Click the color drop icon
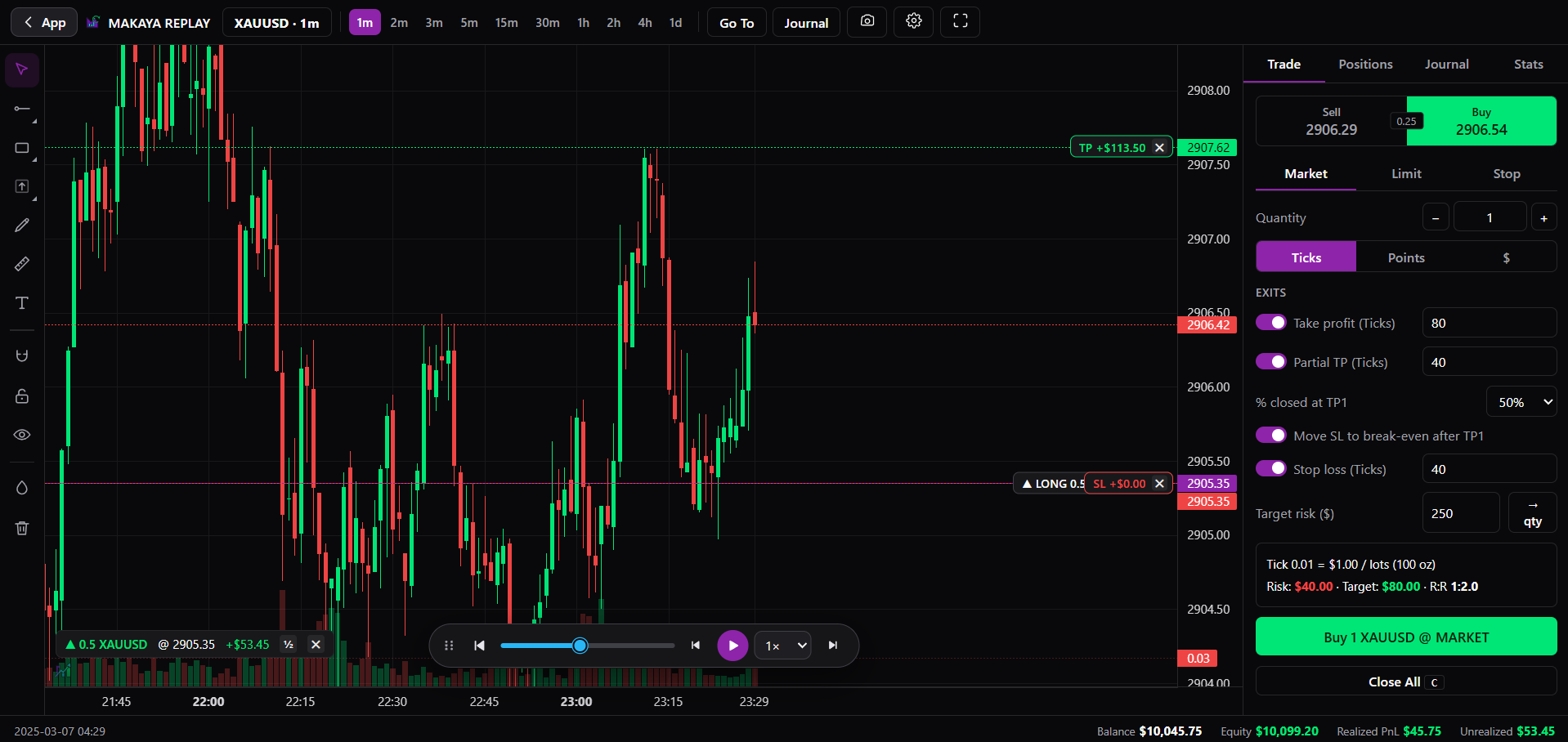The width and height of the screenshot is (1568, 742). pyautogui.click(x=22, y=488)
